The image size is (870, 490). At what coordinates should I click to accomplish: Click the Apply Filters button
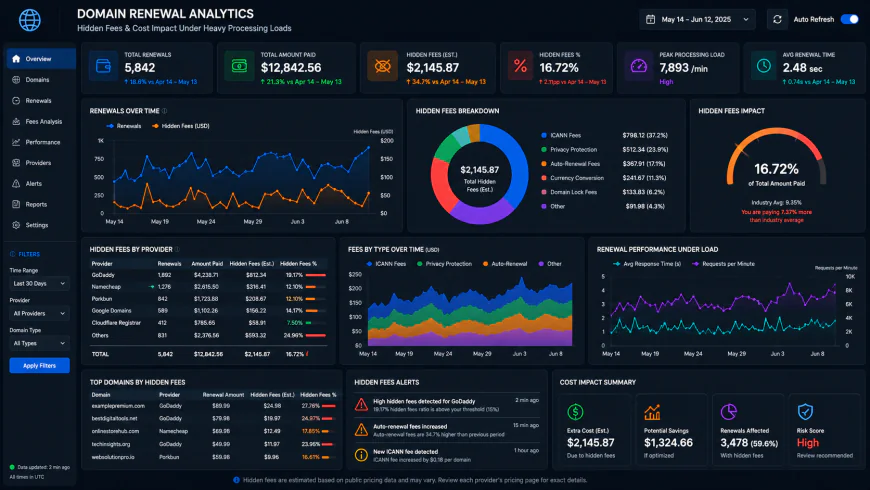point(39,366)
